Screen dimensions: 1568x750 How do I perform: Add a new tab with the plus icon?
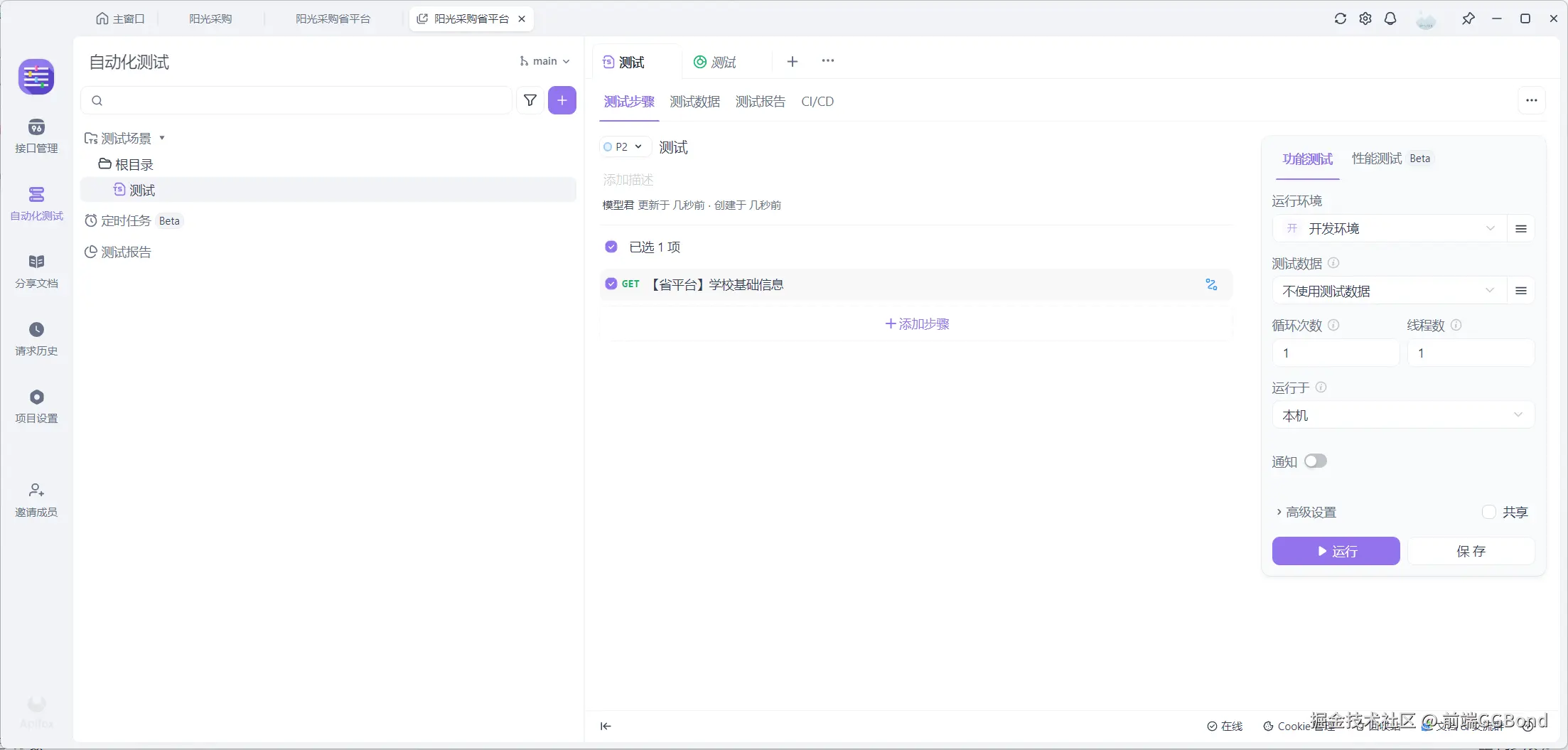pos(793,61)
